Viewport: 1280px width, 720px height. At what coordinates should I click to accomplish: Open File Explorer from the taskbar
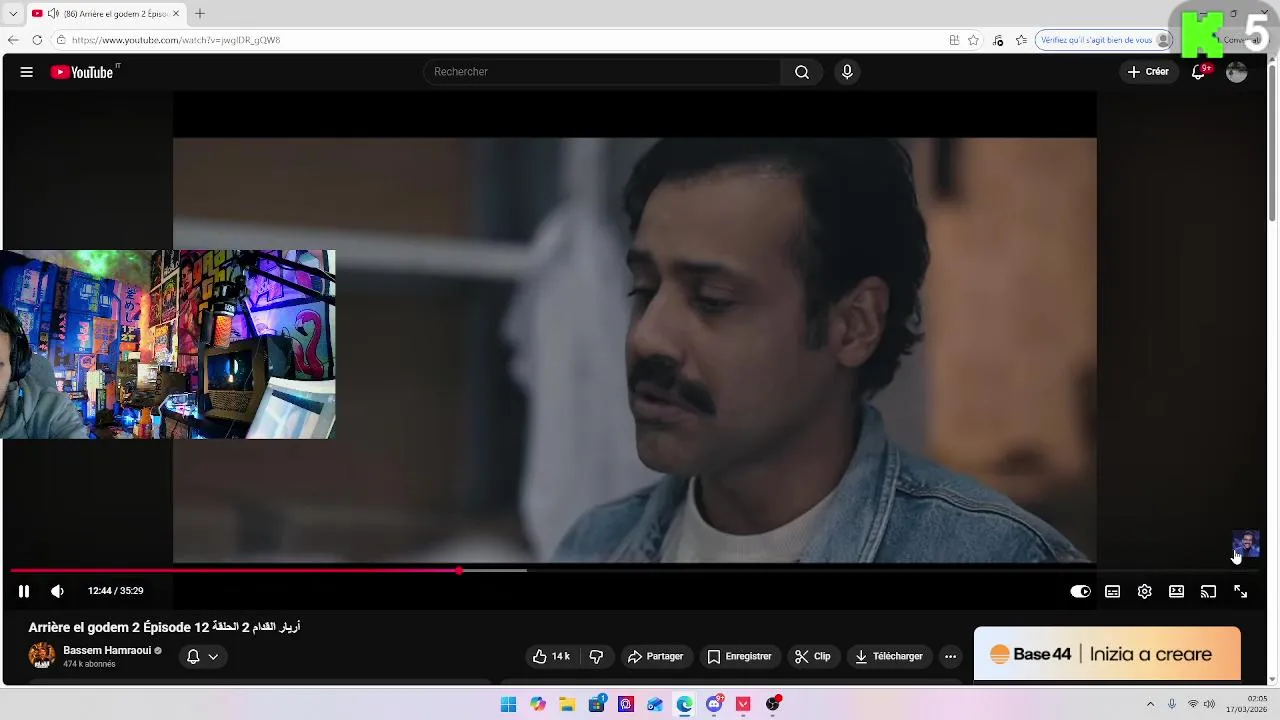[x=567, y=705]
